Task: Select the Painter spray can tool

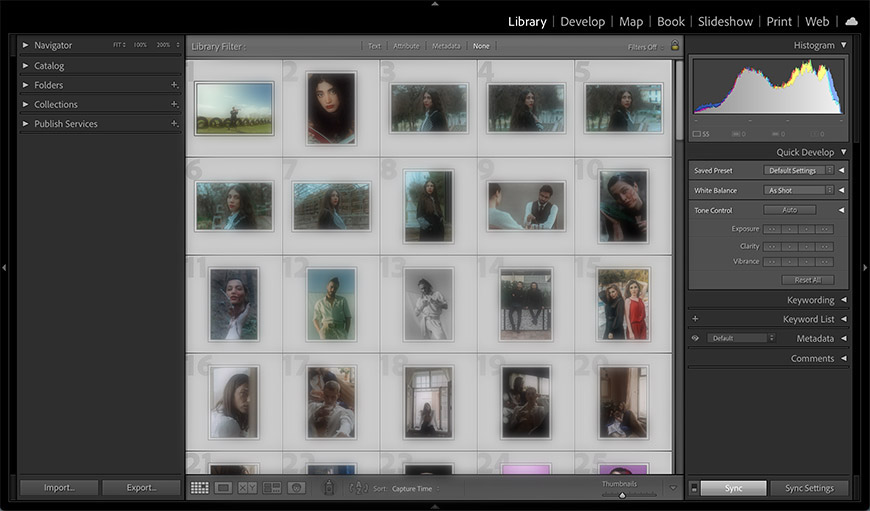Action: click(329, 488)
